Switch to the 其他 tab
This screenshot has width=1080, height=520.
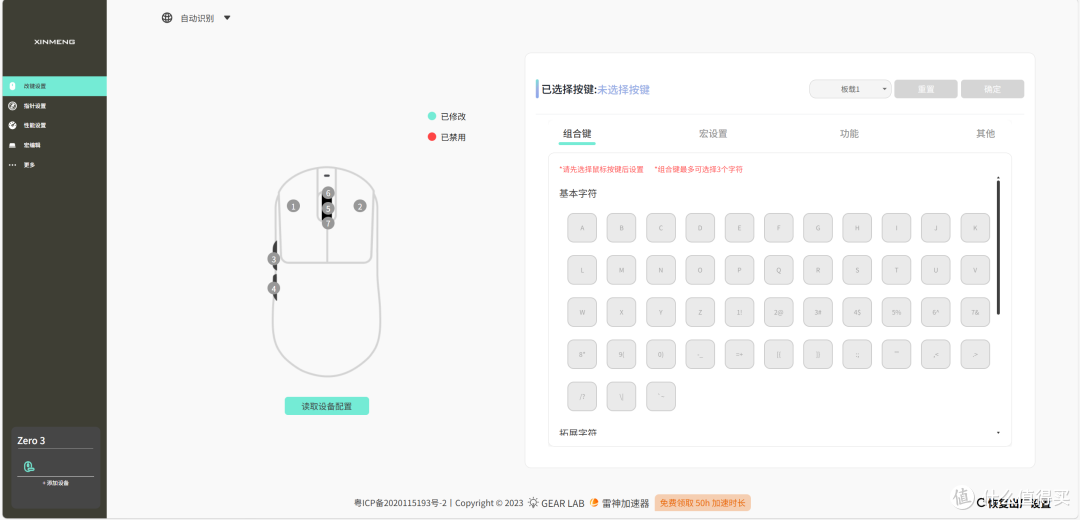pyautogui.click(x=986, y=134)
